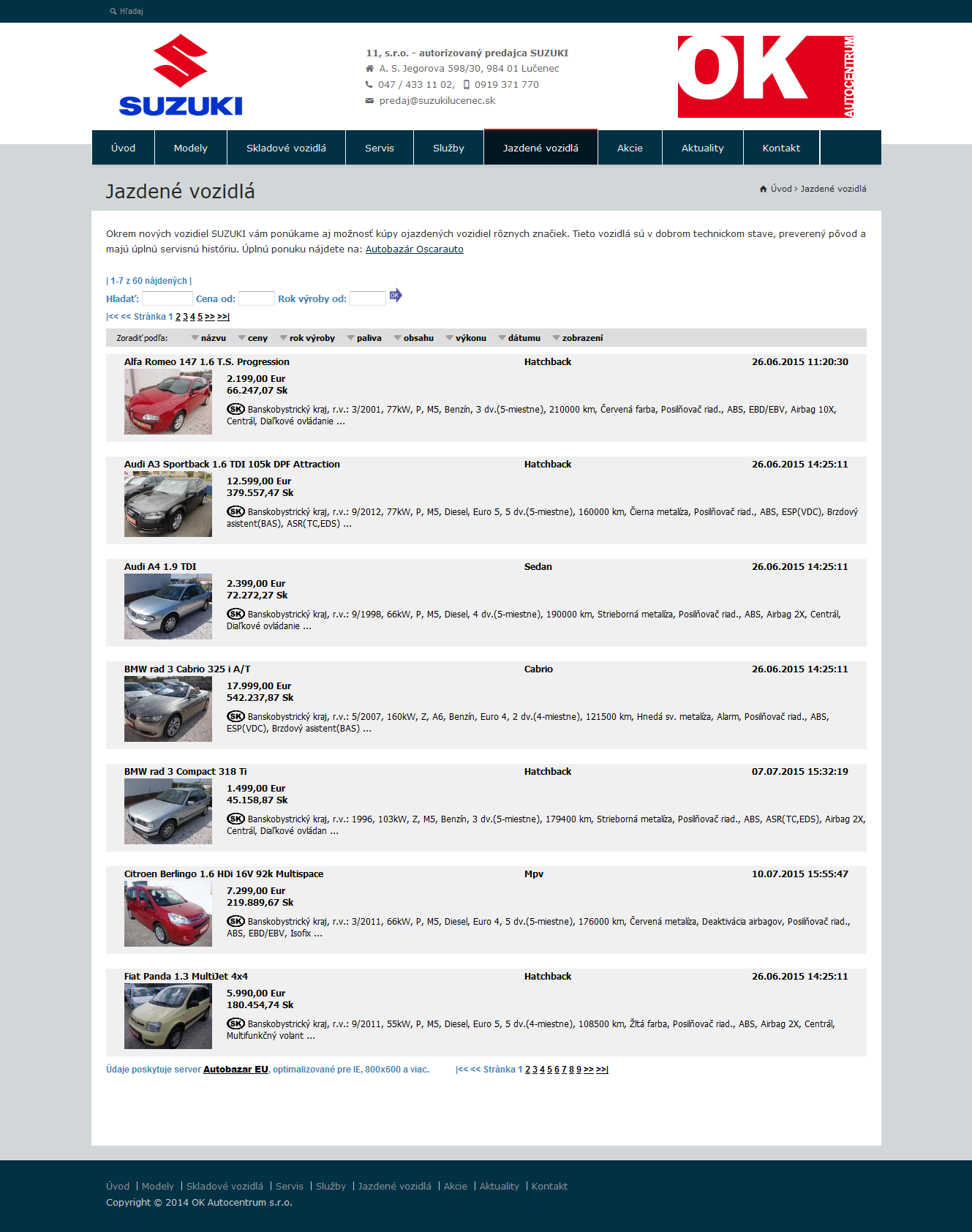Open the red Citroen Berlingo thumbnail
Screen dimensions: 972x1232
click(168, 914)
